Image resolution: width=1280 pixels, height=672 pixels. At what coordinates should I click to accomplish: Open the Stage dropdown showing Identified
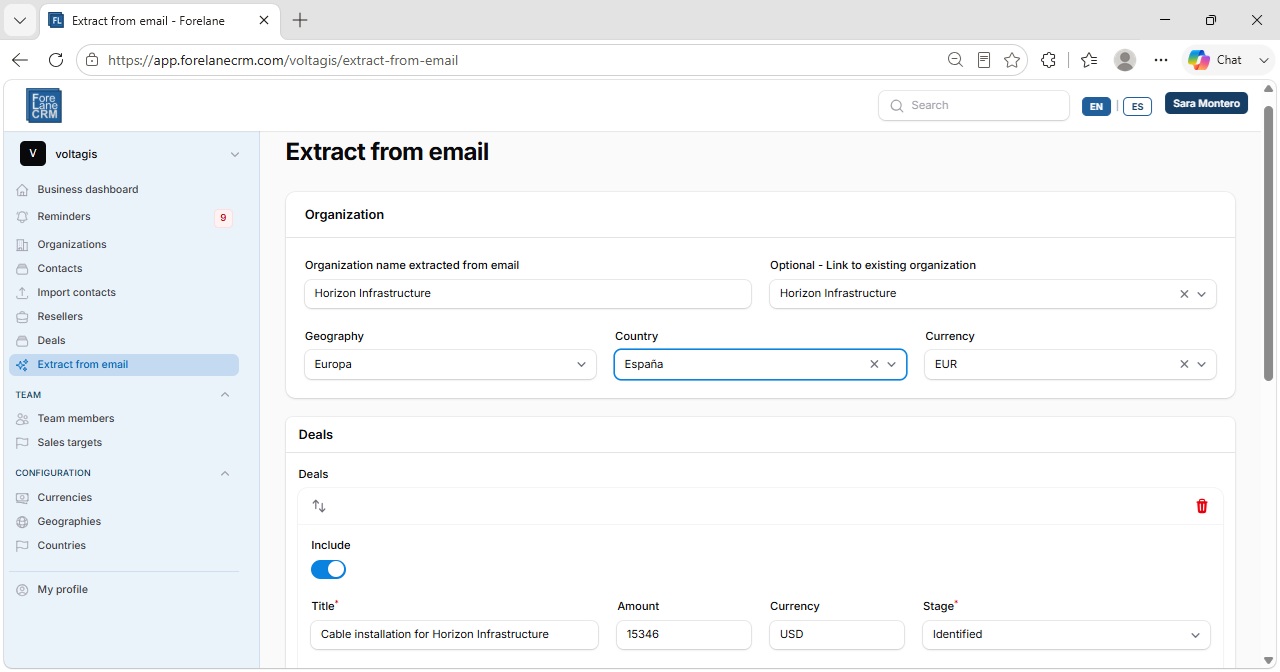click(1066, 634)
